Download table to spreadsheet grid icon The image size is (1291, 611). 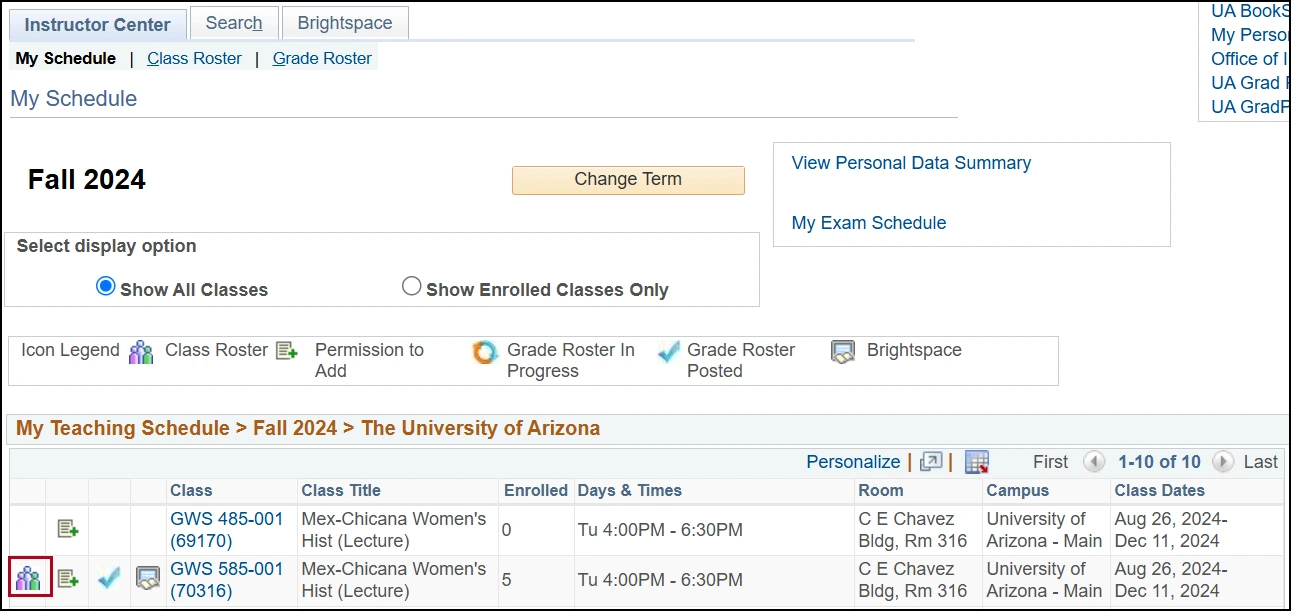[x=977, y=462]
